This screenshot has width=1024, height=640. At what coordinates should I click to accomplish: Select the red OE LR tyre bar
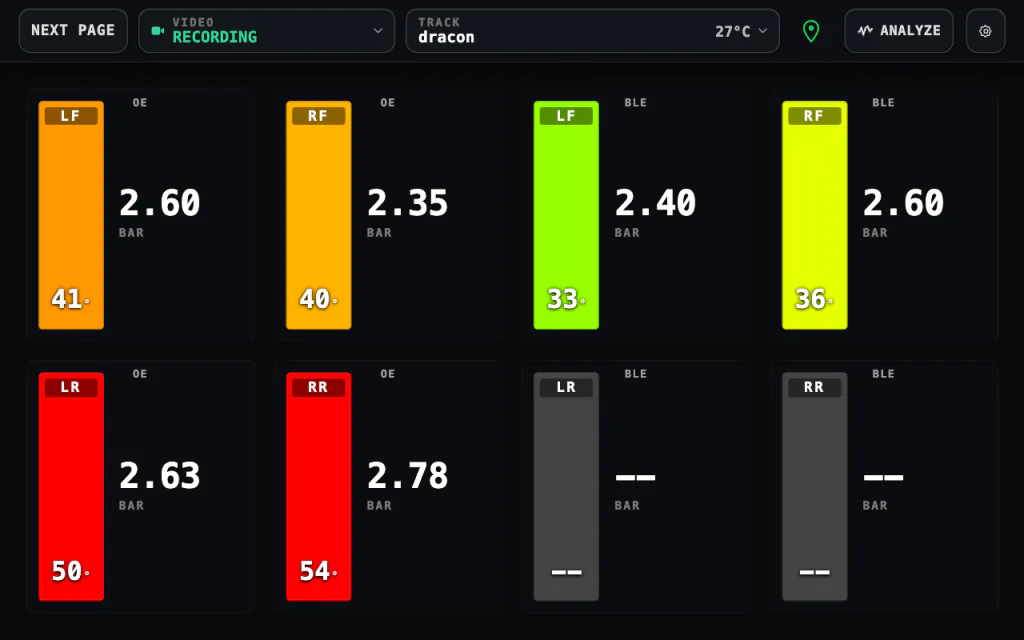pyautogui.click(x=71, y=487)
